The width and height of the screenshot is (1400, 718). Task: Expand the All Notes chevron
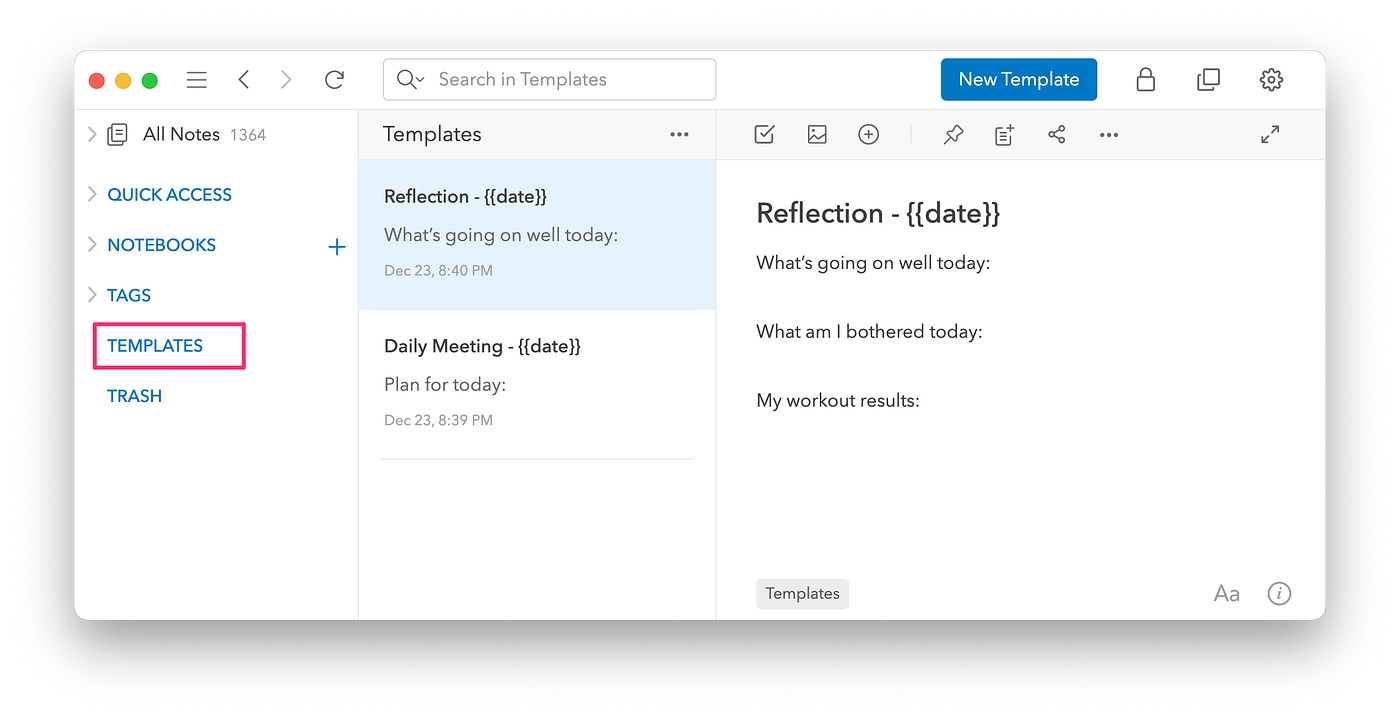[92, 134]
